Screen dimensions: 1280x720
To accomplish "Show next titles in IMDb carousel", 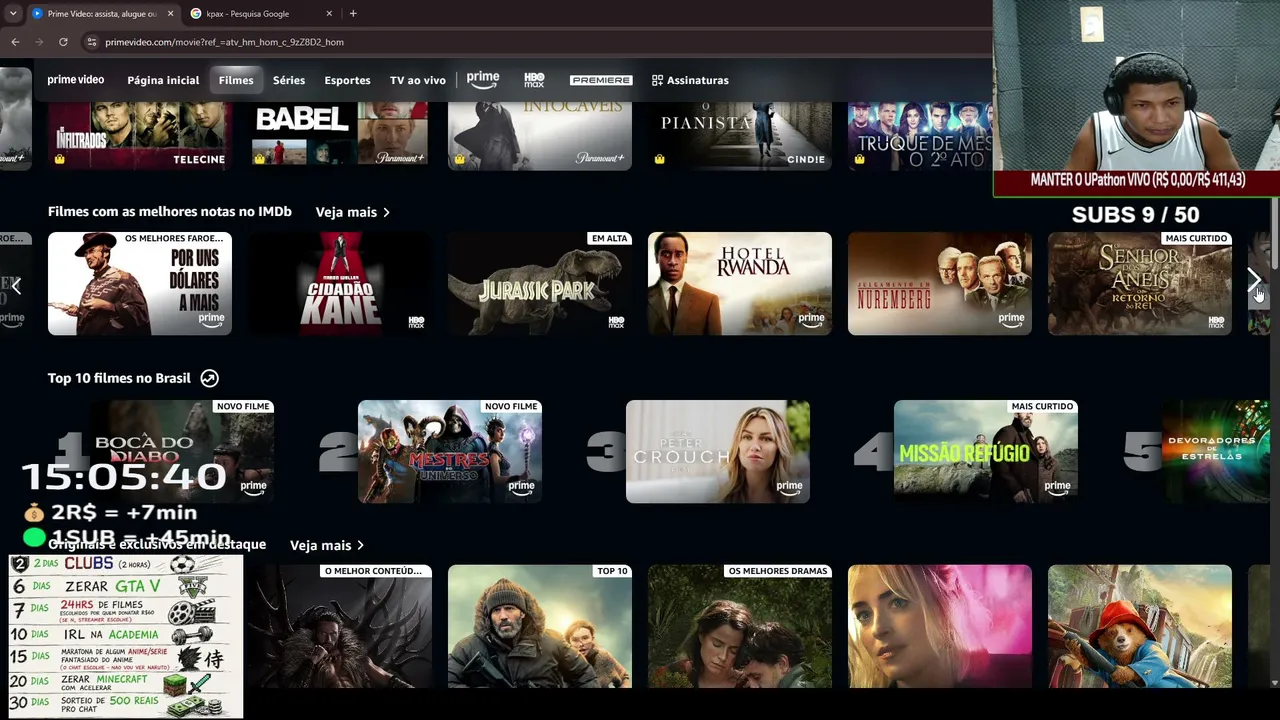I will coord(1254,282).
